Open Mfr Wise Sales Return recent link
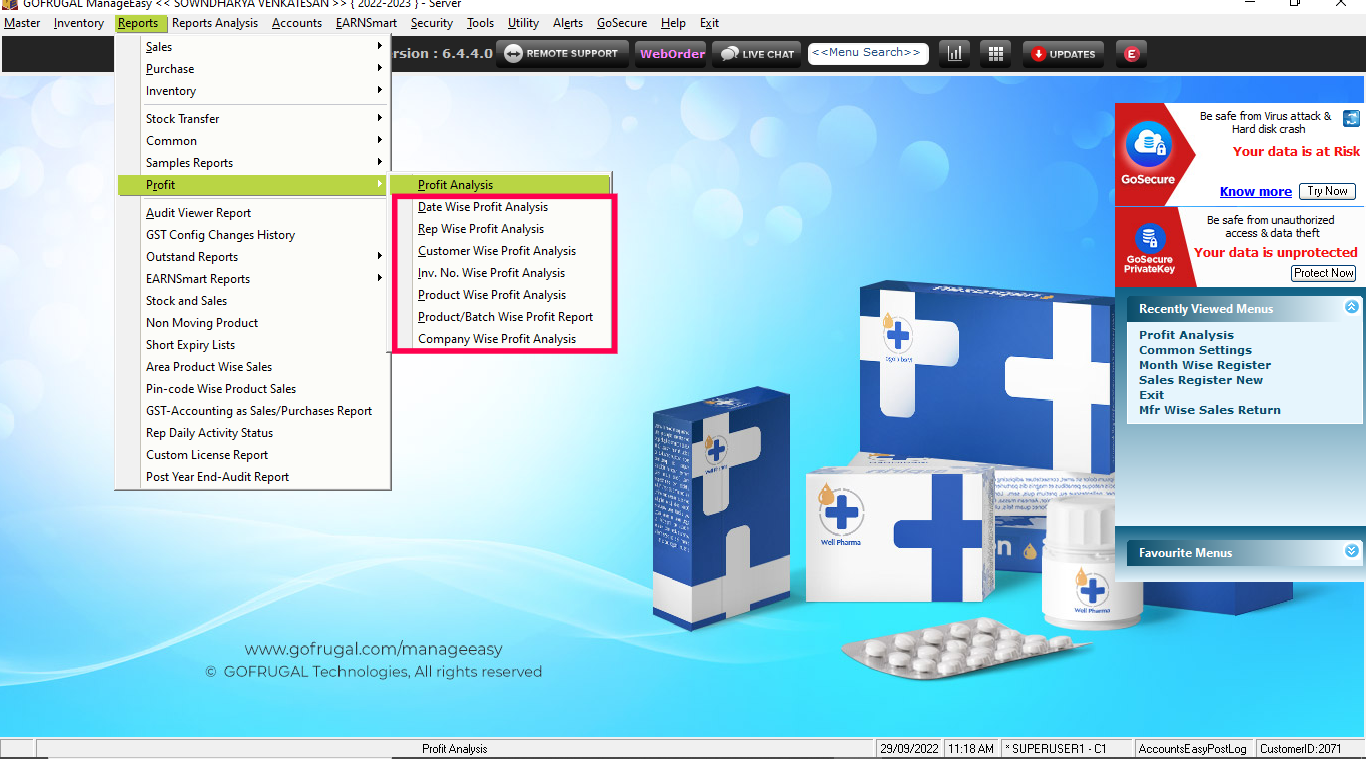This screenshot has width=1366, height=759. [1210, 410]
